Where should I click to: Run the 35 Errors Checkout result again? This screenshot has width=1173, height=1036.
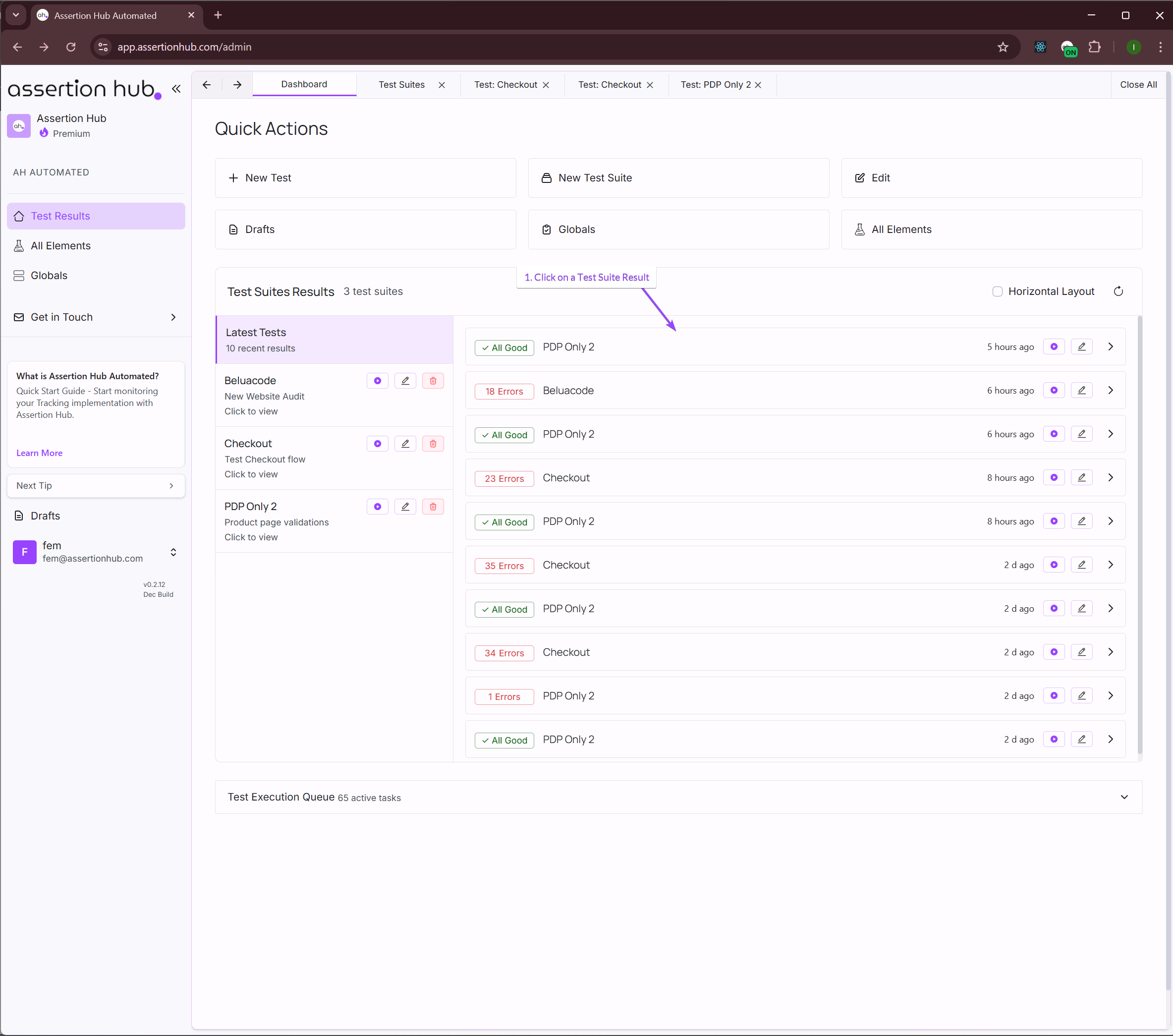click(x=1054, y=565)
